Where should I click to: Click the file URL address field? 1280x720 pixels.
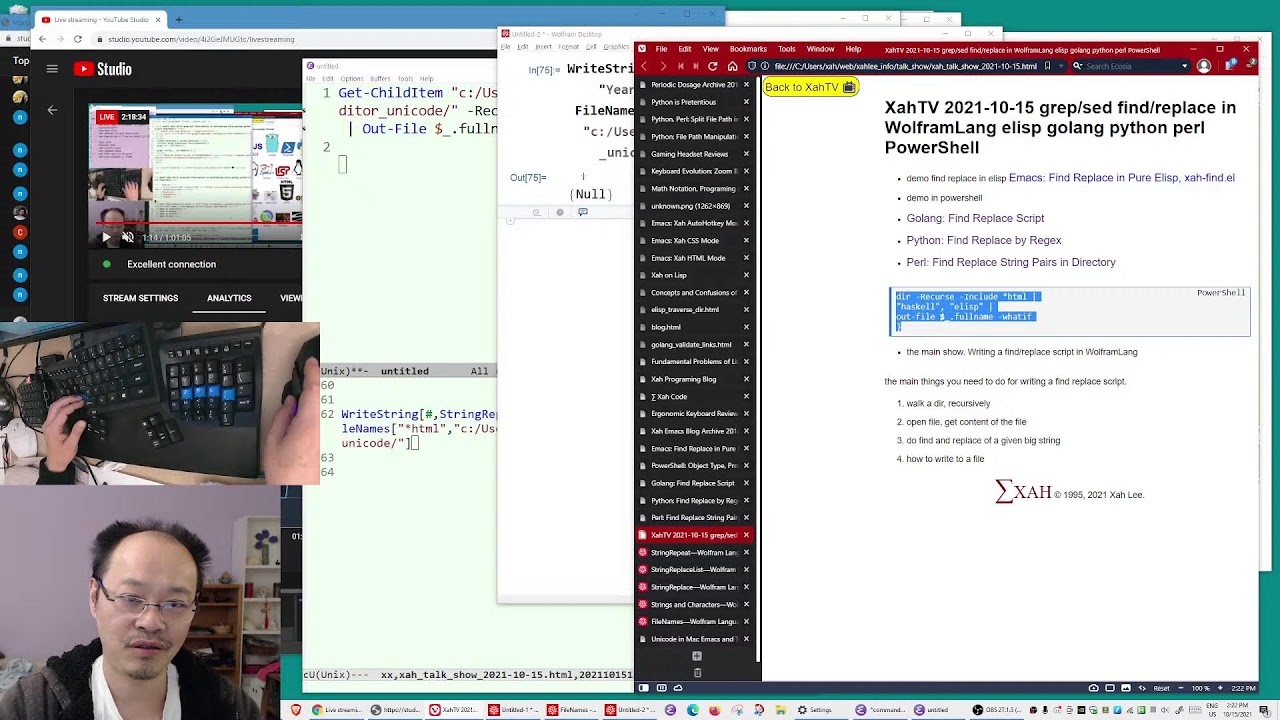point(905,66)
